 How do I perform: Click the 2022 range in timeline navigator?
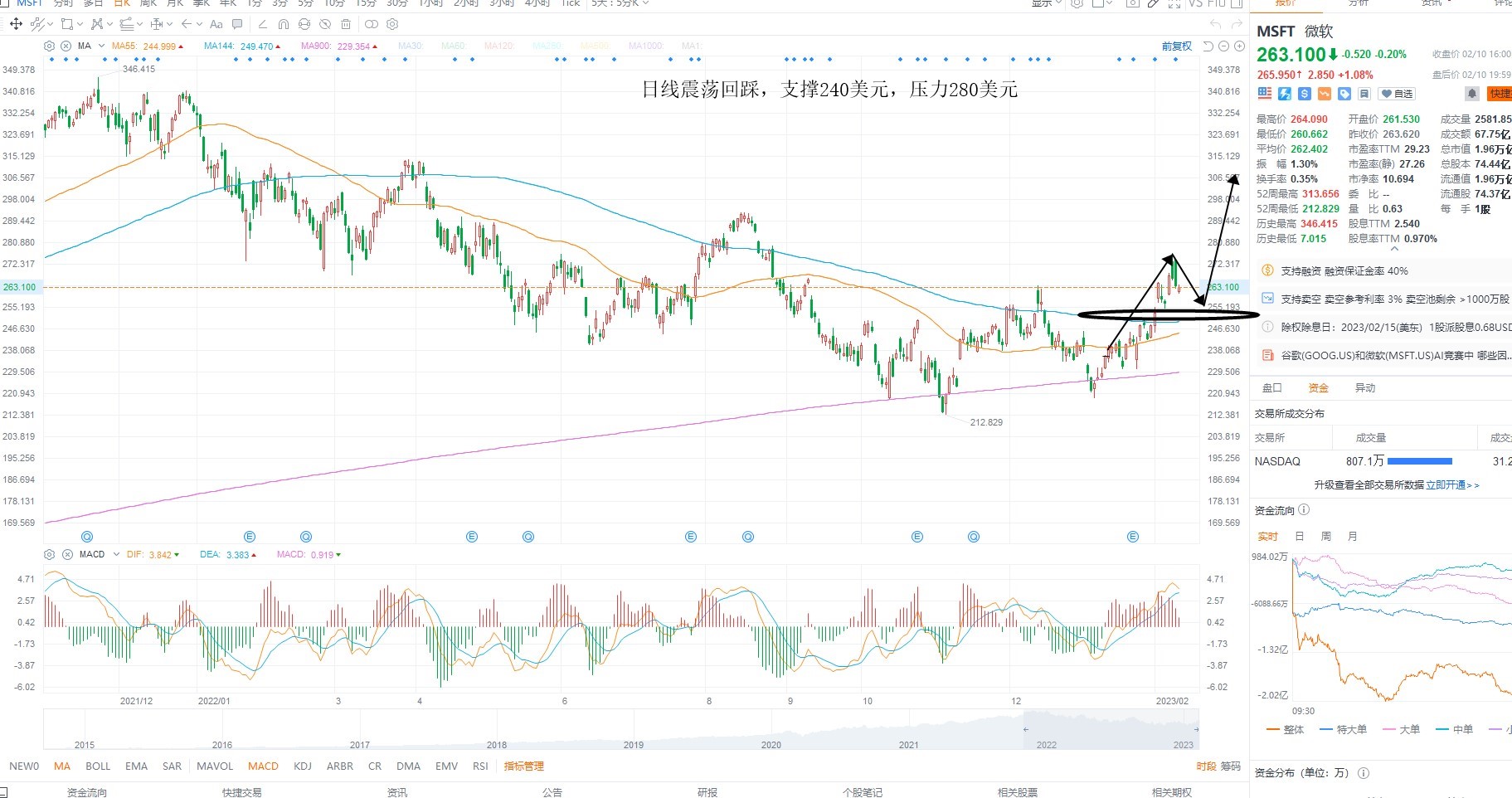[1047, 745]
